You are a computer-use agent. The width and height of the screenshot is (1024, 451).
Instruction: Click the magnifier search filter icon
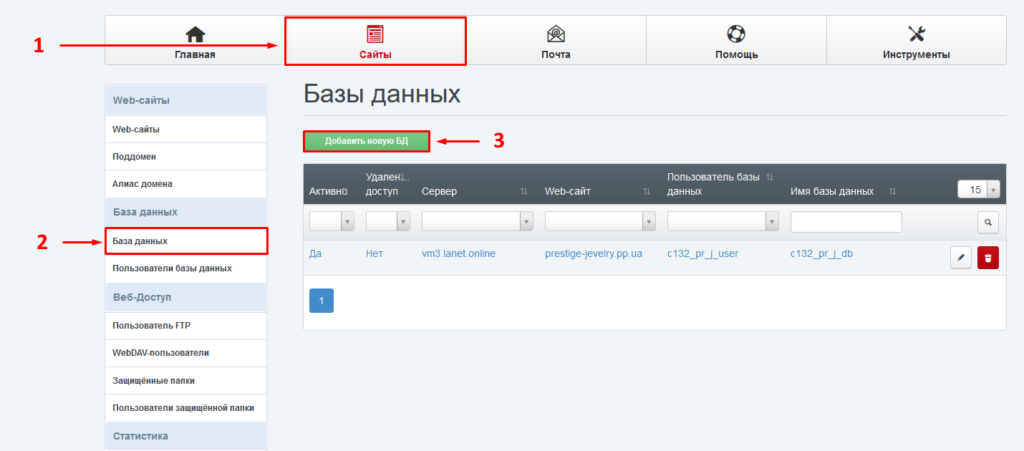pyautogui.click(x=988, y=222)
